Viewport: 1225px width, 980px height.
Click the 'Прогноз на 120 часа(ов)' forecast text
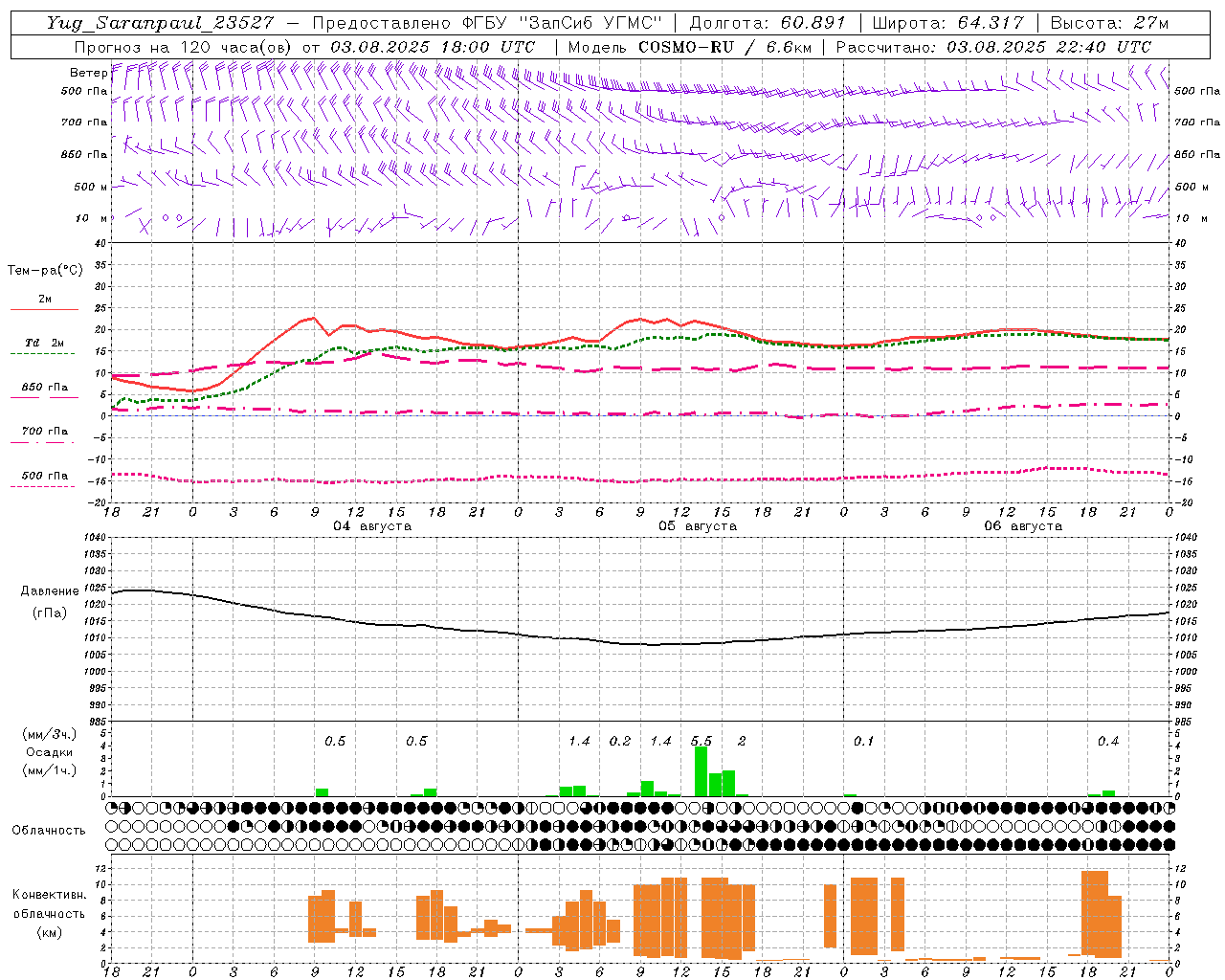(184, 47)
